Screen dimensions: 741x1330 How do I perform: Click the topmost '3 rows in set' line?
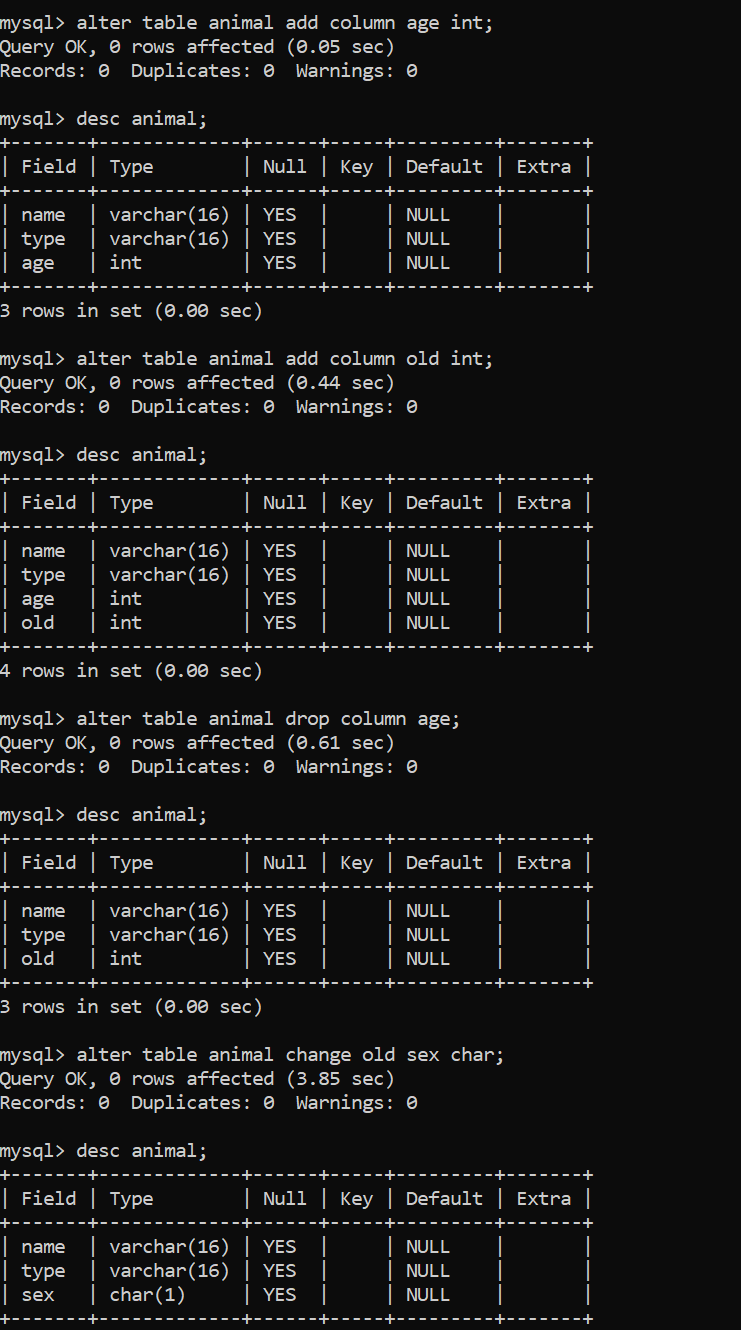(131, 311)
